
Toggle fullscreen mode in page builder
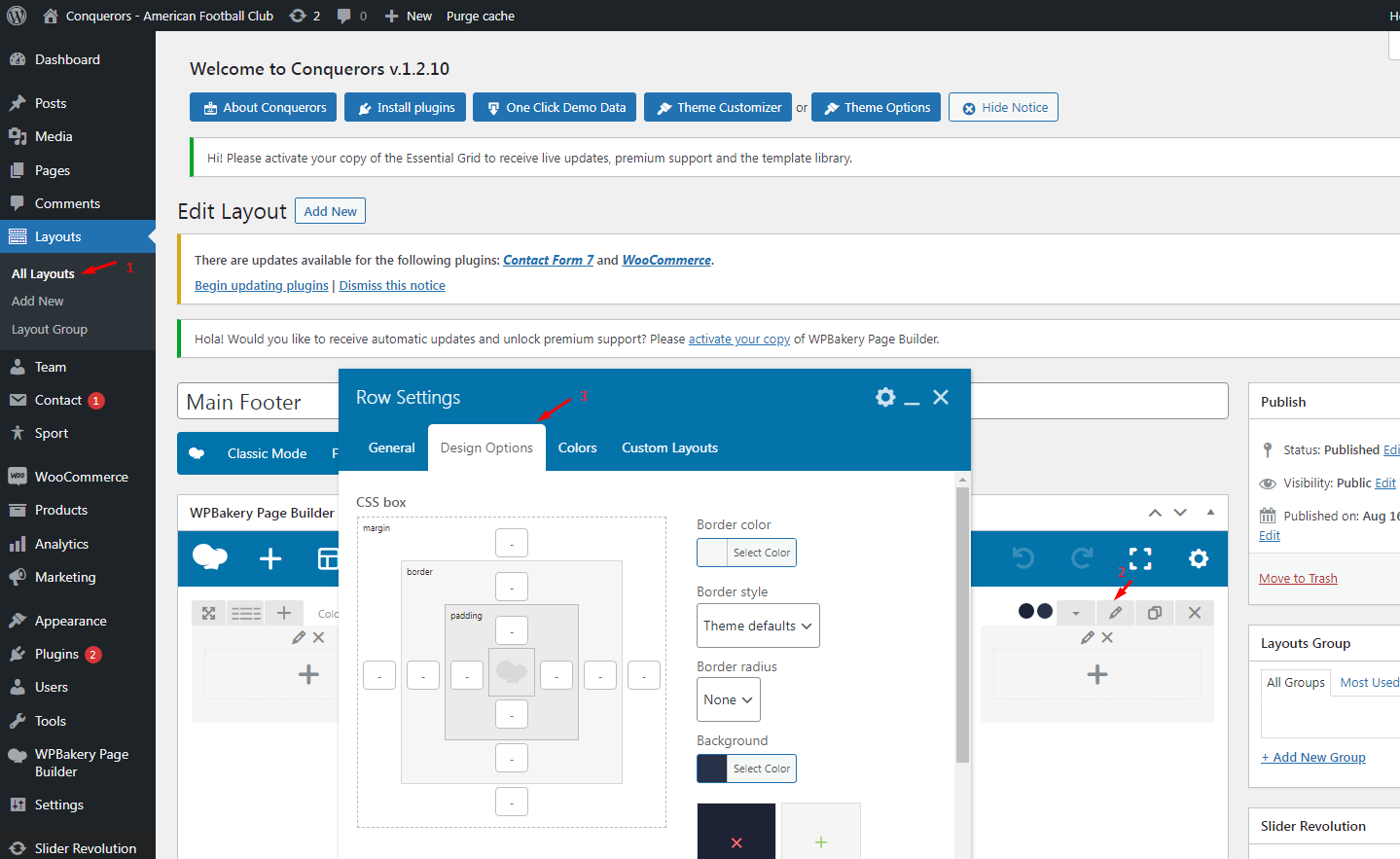1140,557
